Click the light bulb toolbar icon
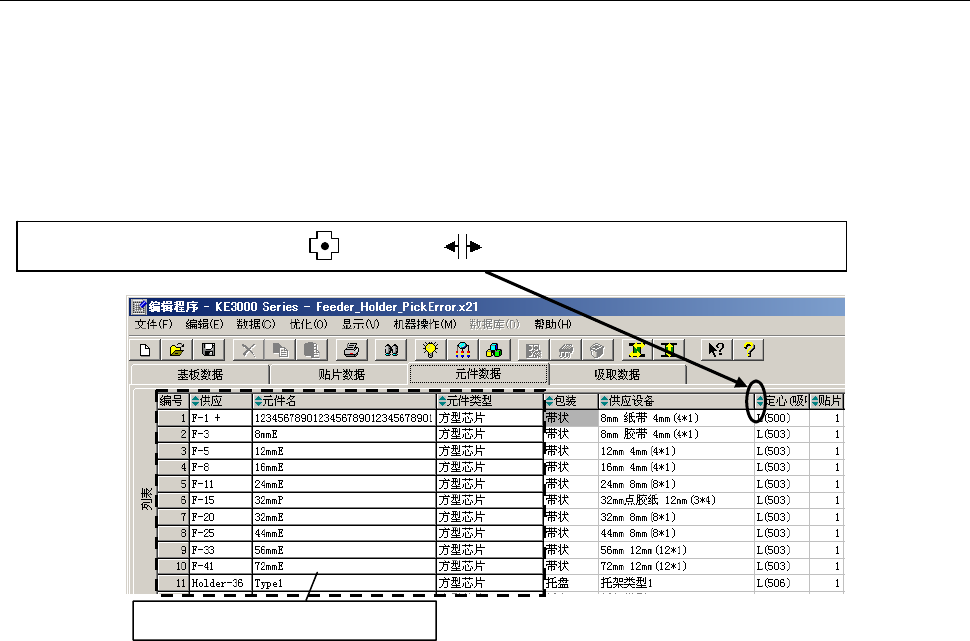Viewport: 970px width, 641px height. [431, 350]
